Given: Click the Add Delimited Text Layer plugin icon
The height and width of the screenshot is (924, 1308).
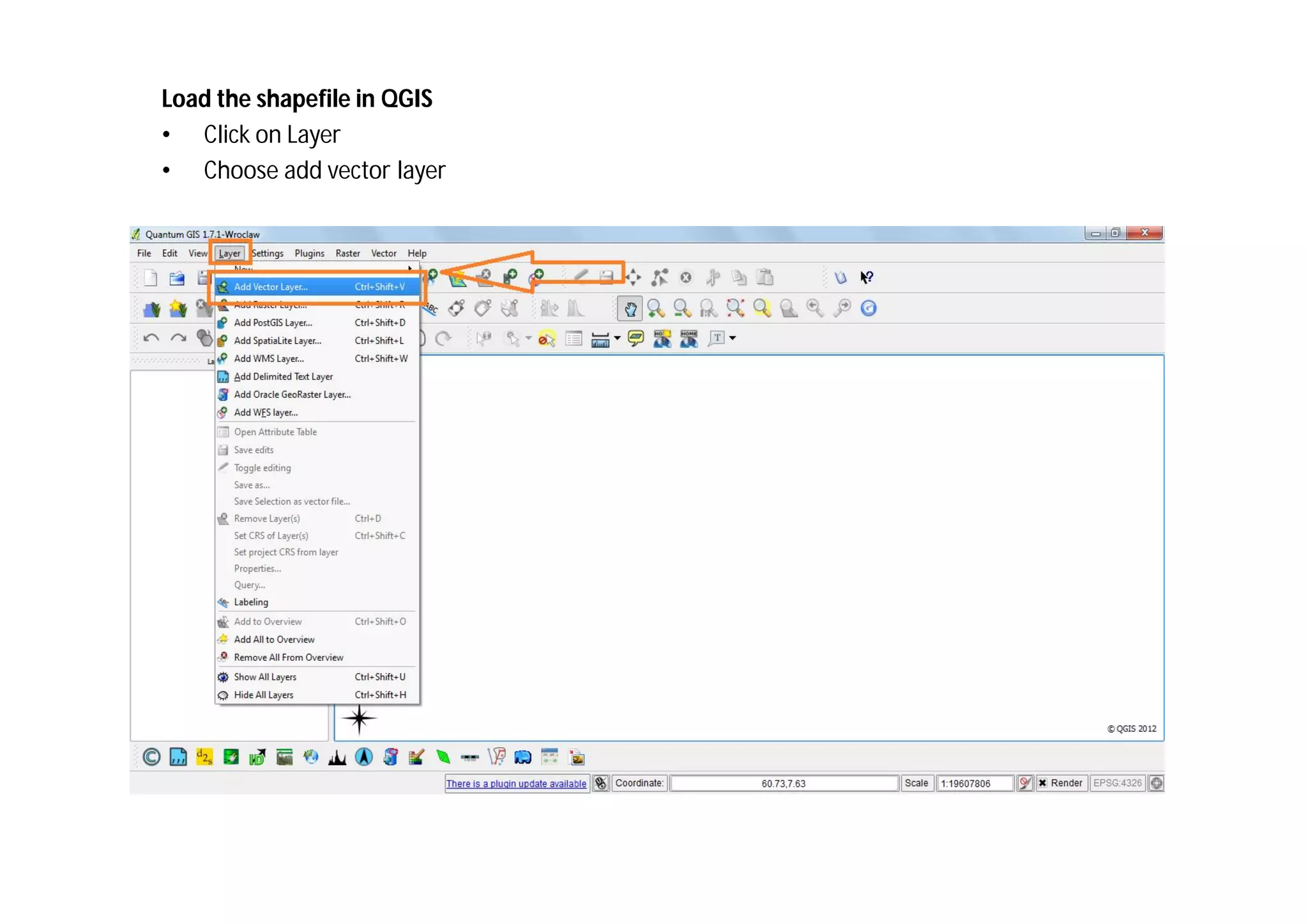Looking at the screenshot, I should pos(178,757).
